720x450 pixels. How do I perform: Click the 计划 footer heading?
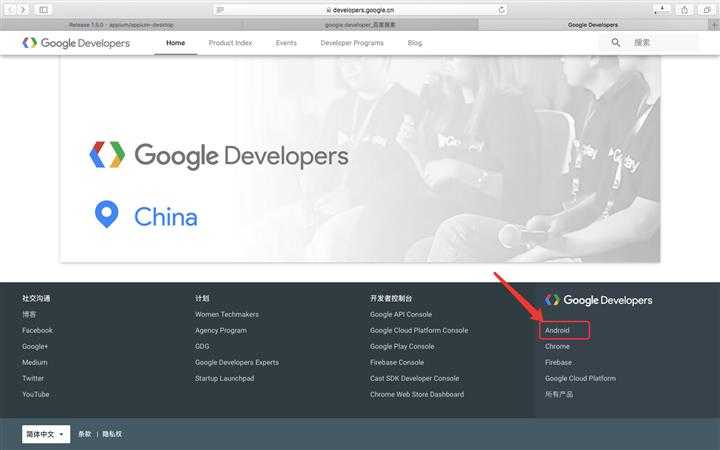[x=202, y=298]
